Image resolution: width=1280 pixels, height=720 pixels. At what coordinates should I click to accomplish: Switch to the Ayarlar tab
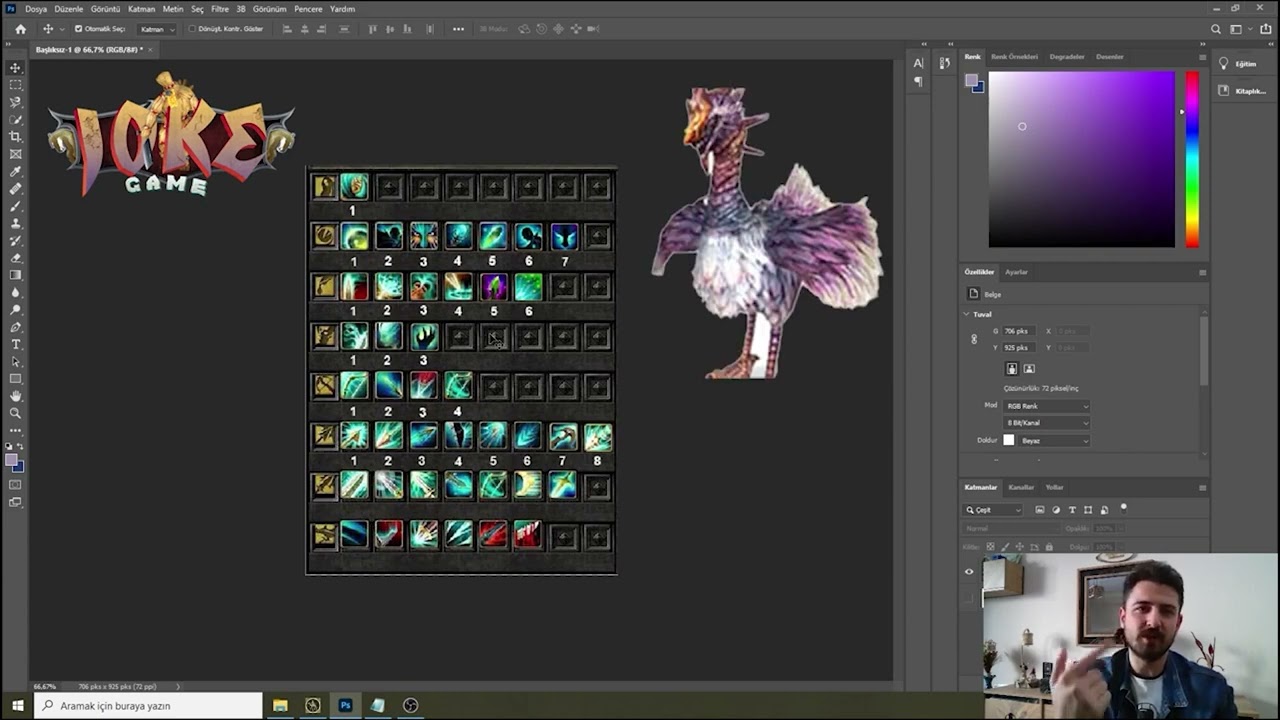(x=1016, y=272)
